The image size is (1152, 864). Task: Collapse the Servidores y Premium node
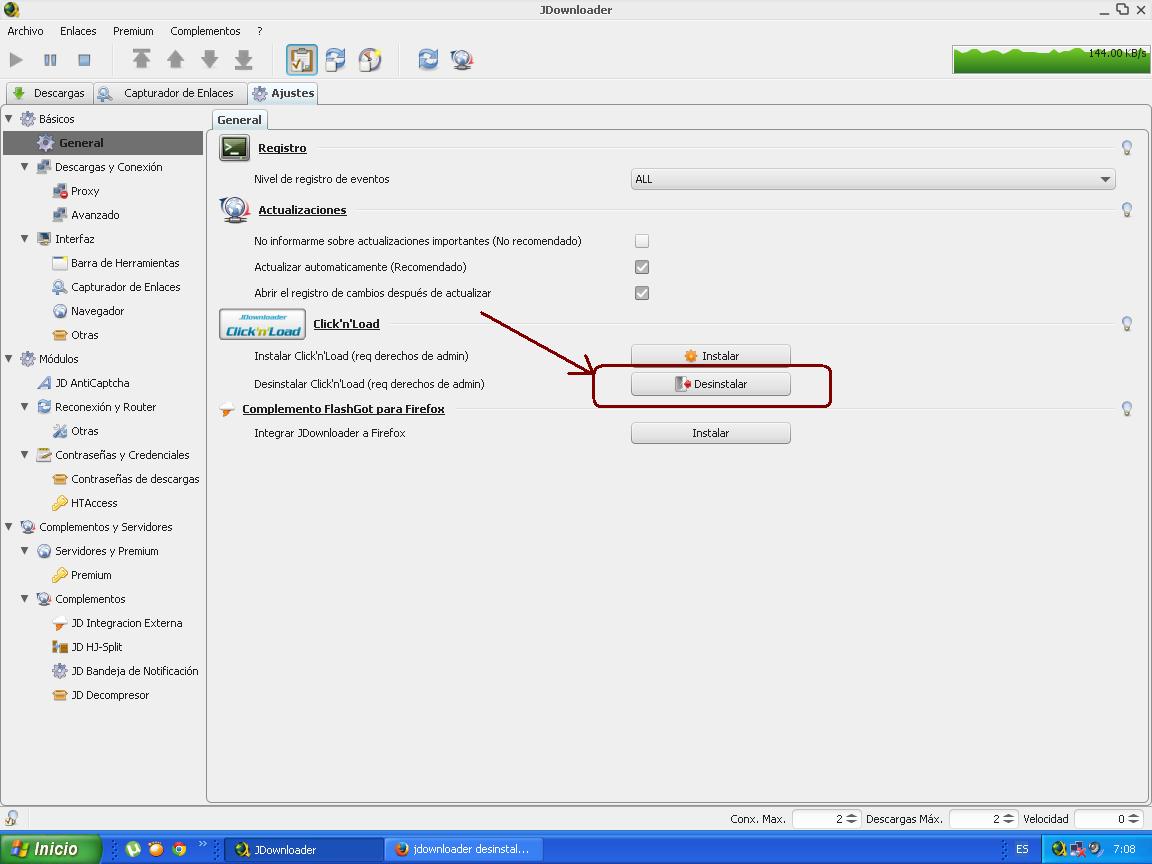(25, 551)
